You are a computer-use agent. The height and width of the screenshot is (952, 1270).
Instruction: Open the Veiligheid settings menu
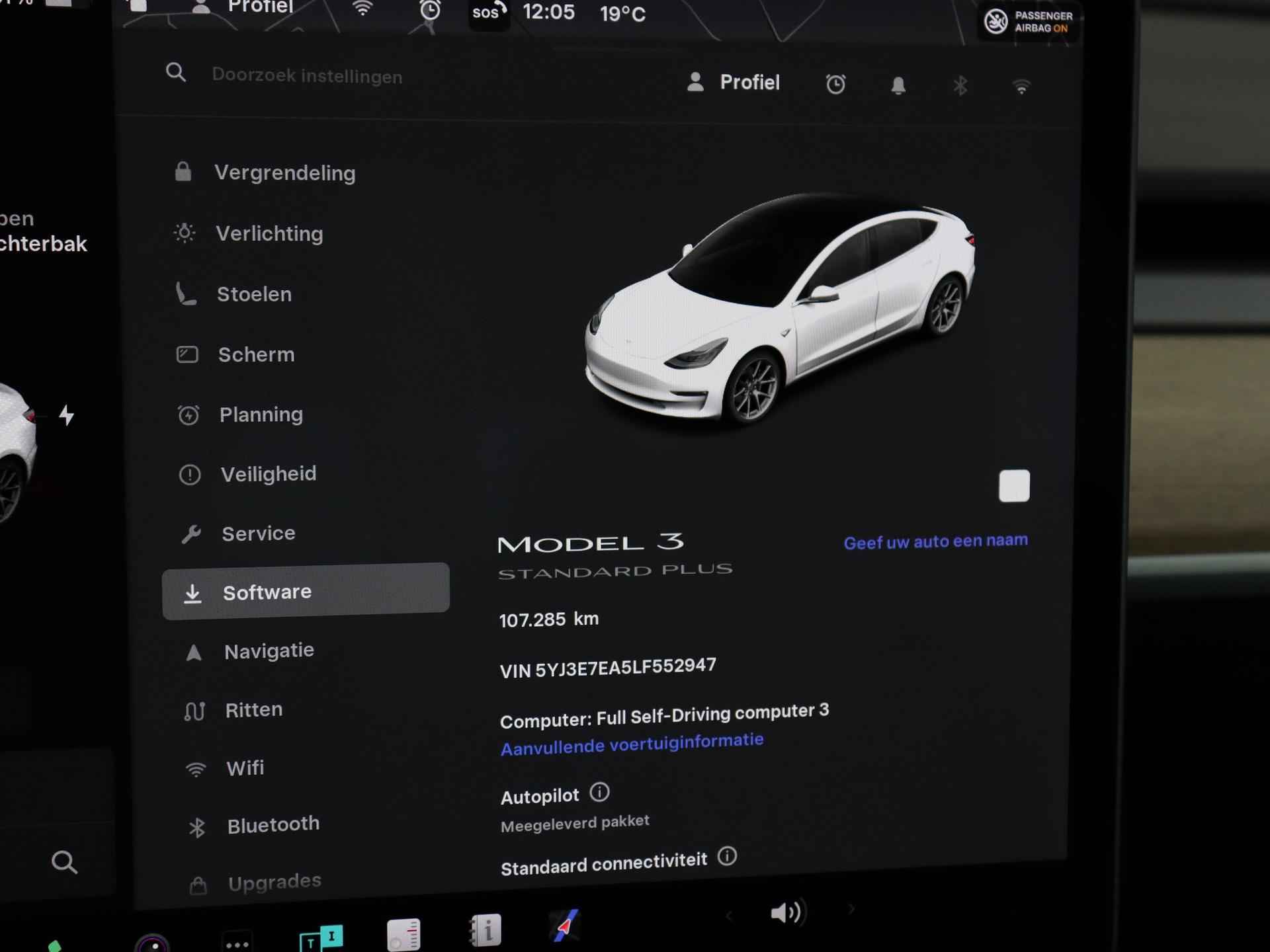tap(268, 474)
